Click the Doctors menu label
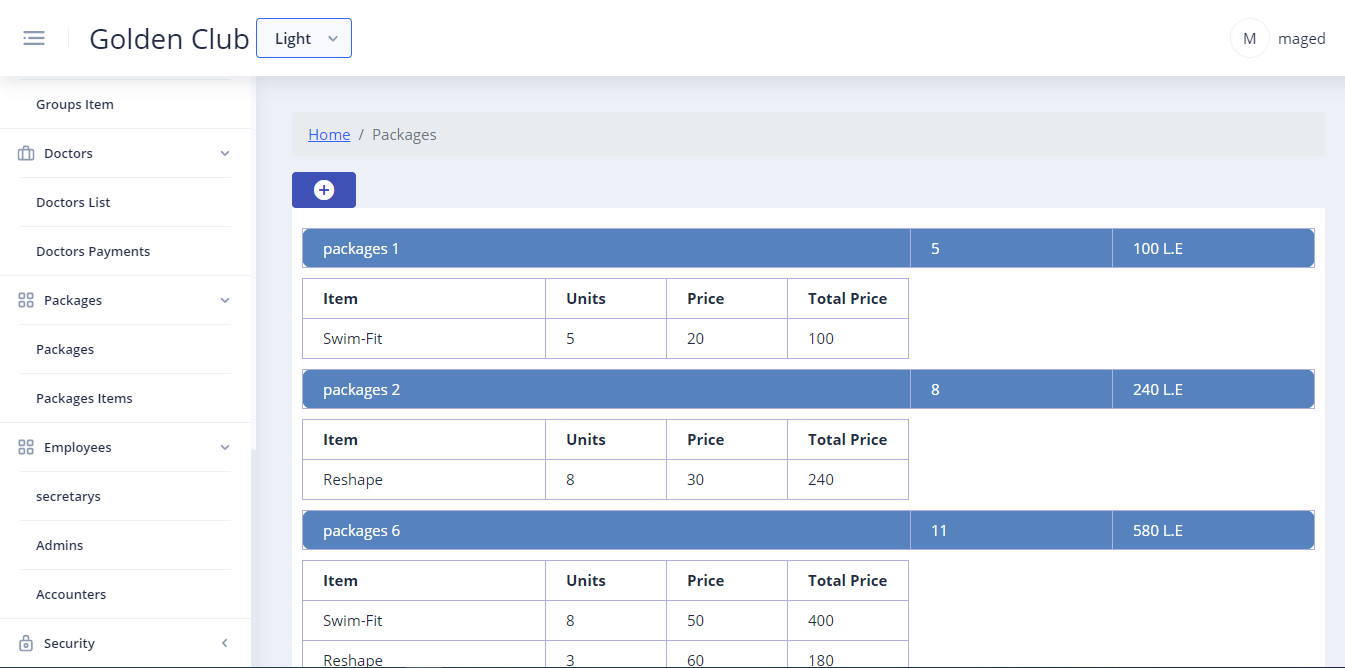The width and height of the screenshot is (1345, 668). click(68, 154)
